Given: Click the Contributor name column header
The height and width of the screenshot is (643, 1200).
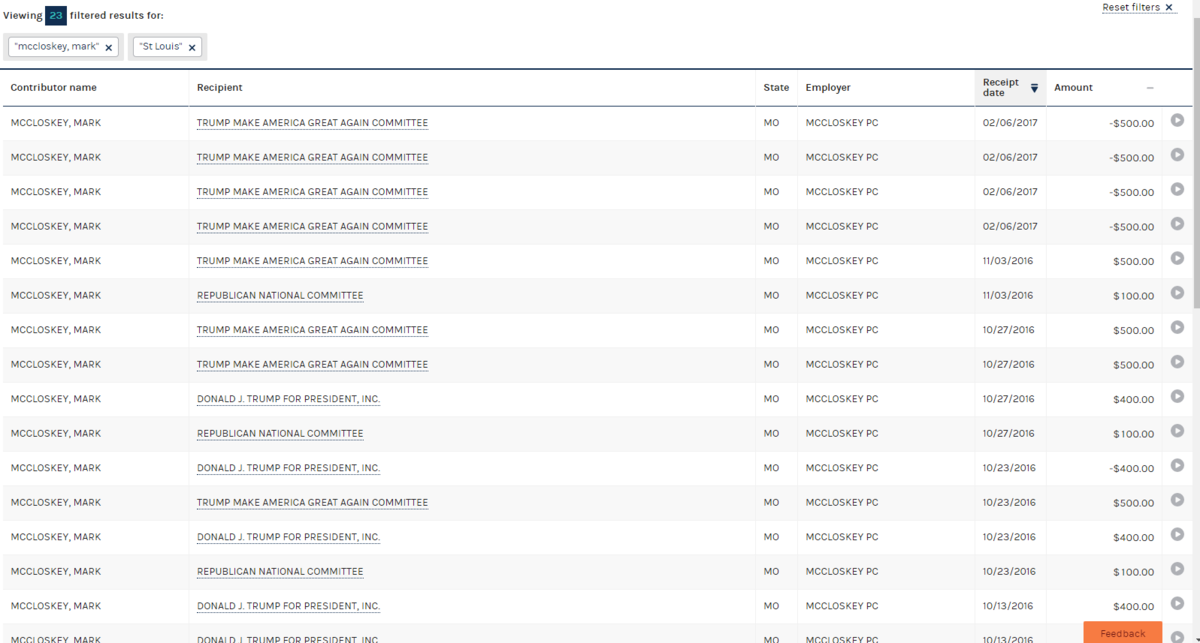Looking at the screenshot, I should click(x=54, y=88).
